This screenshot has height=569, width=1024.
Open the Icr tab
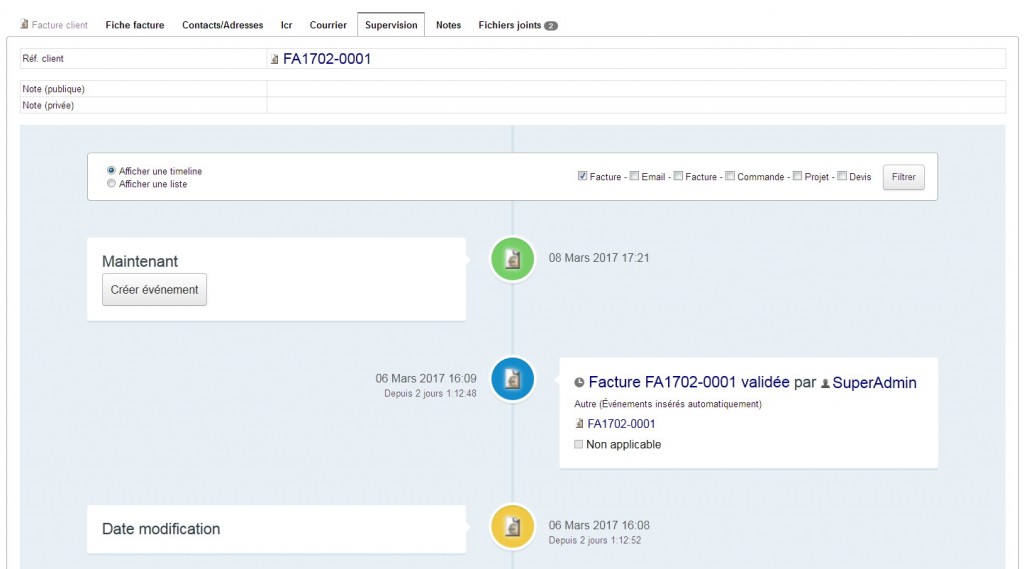287,25
